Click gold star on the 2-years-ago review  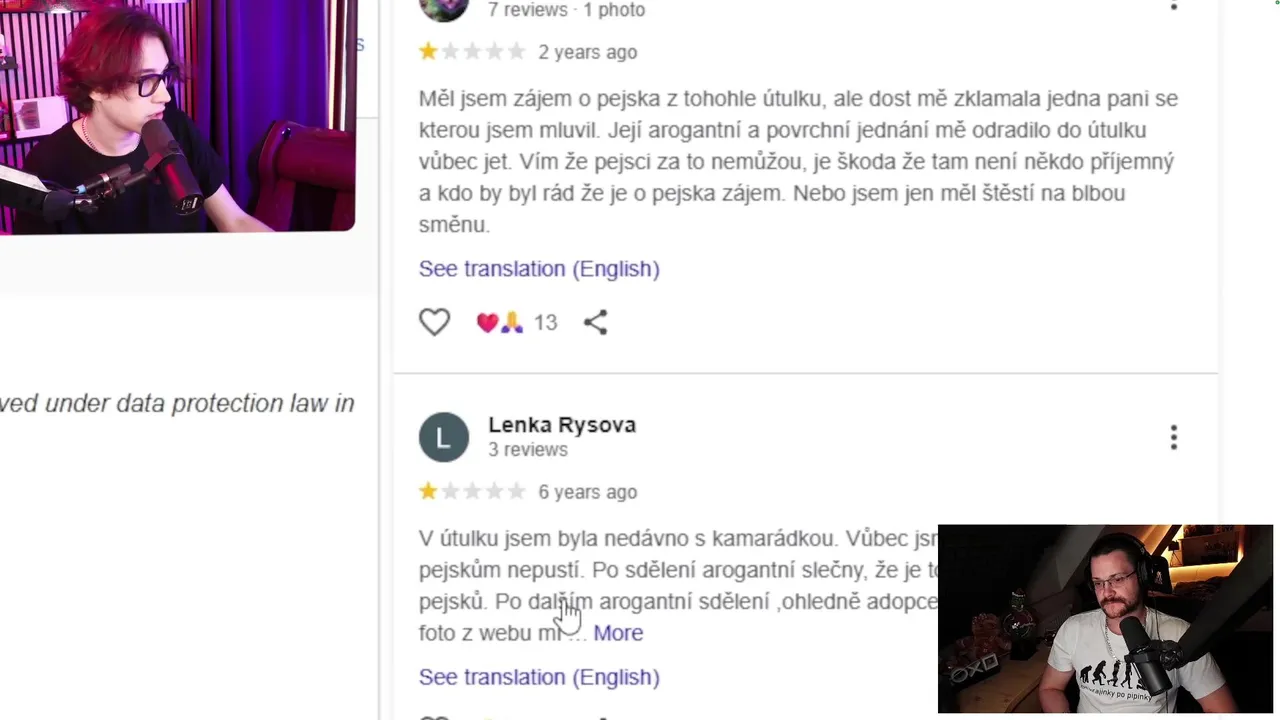click(x=428, y=52)
